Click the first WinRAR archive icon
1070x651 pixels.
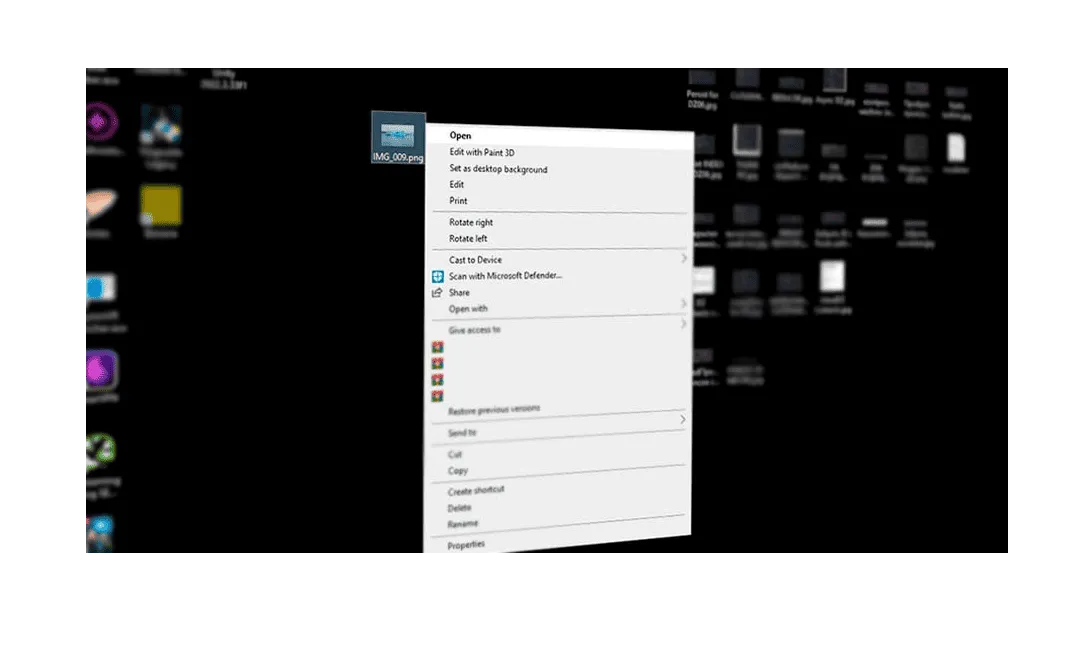[437, 347]
